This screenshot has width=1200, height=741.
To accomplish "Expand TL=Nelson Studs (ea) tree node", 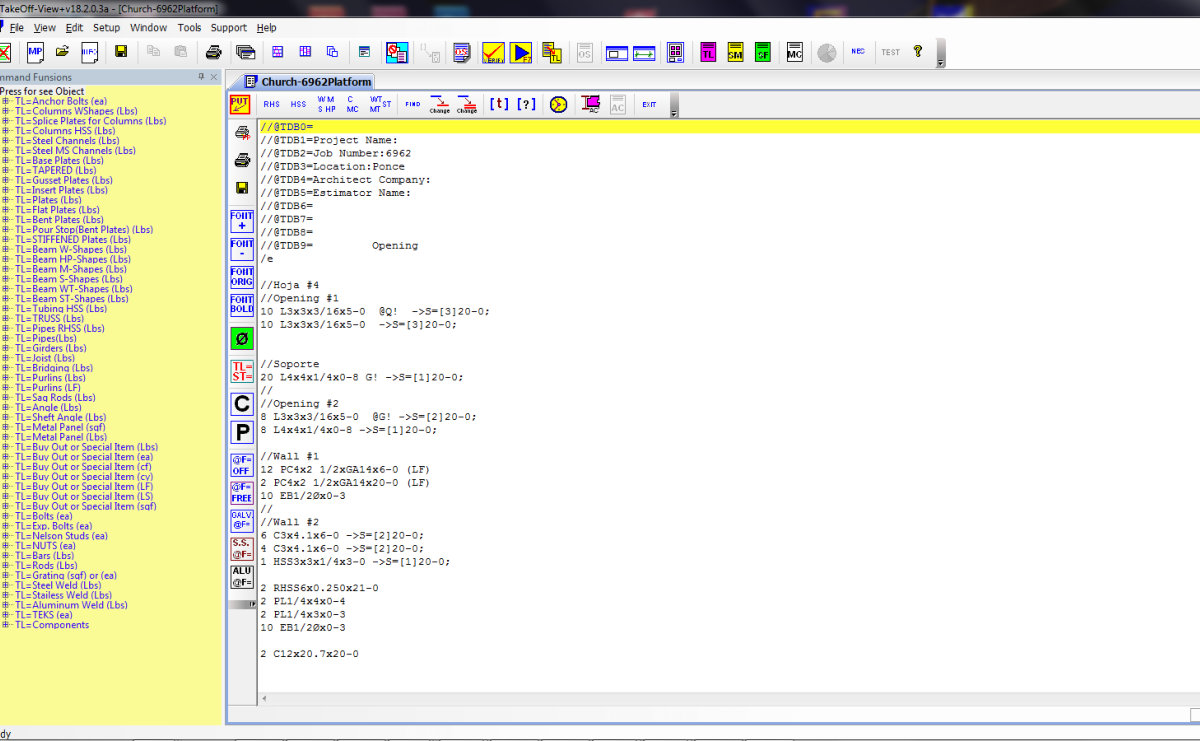I will 5,536.
